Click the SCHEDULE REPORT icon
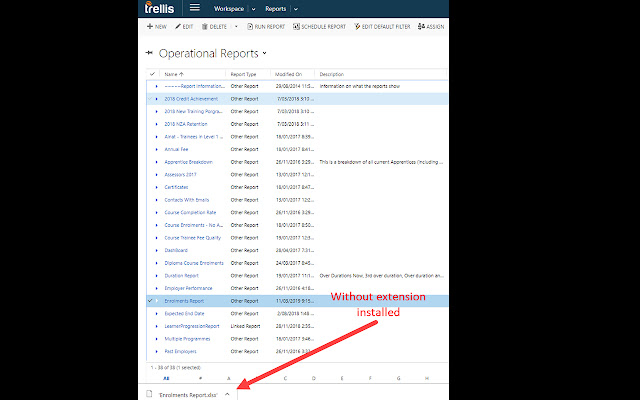 point(296,27)
